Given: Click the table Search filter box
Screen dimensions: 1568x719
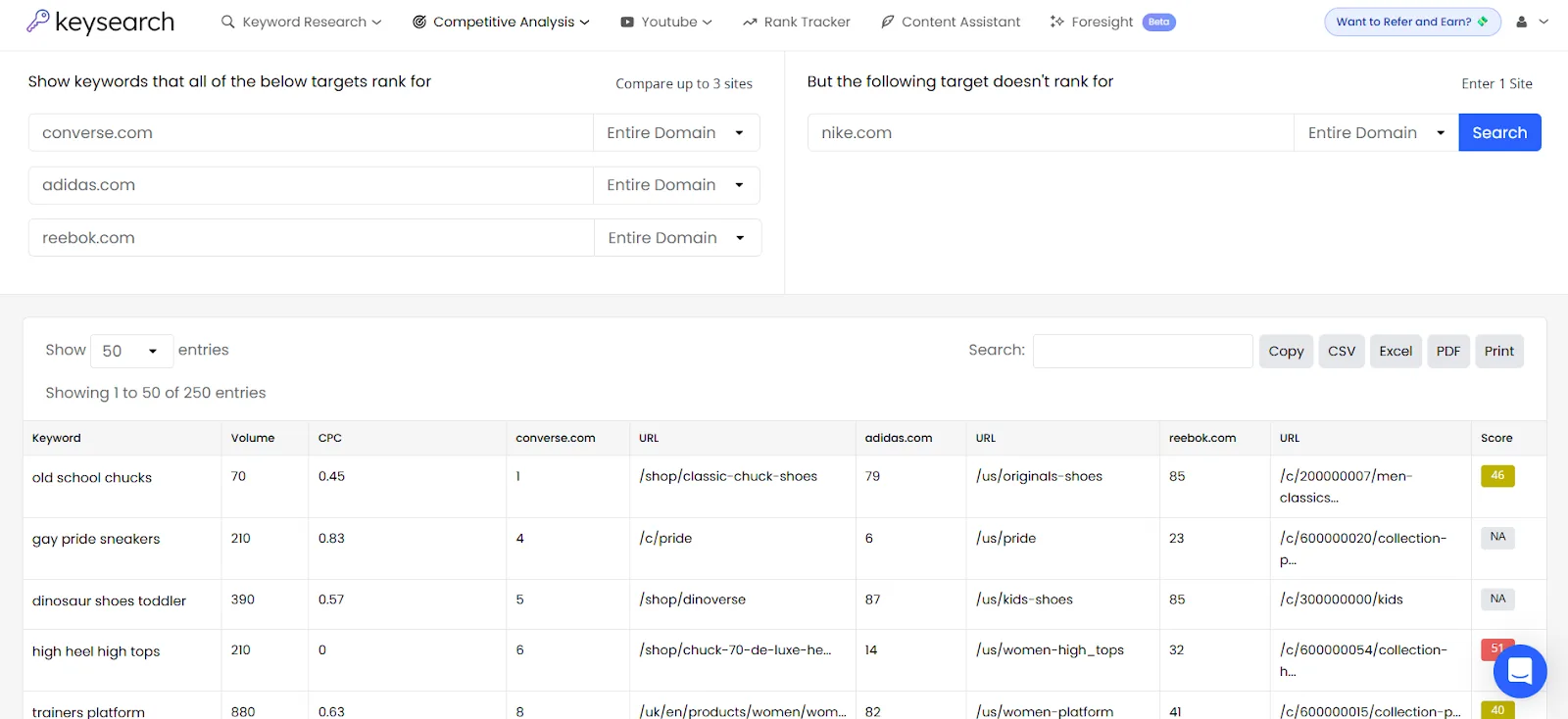Looking at the screenshot, I should (1143, 351).
